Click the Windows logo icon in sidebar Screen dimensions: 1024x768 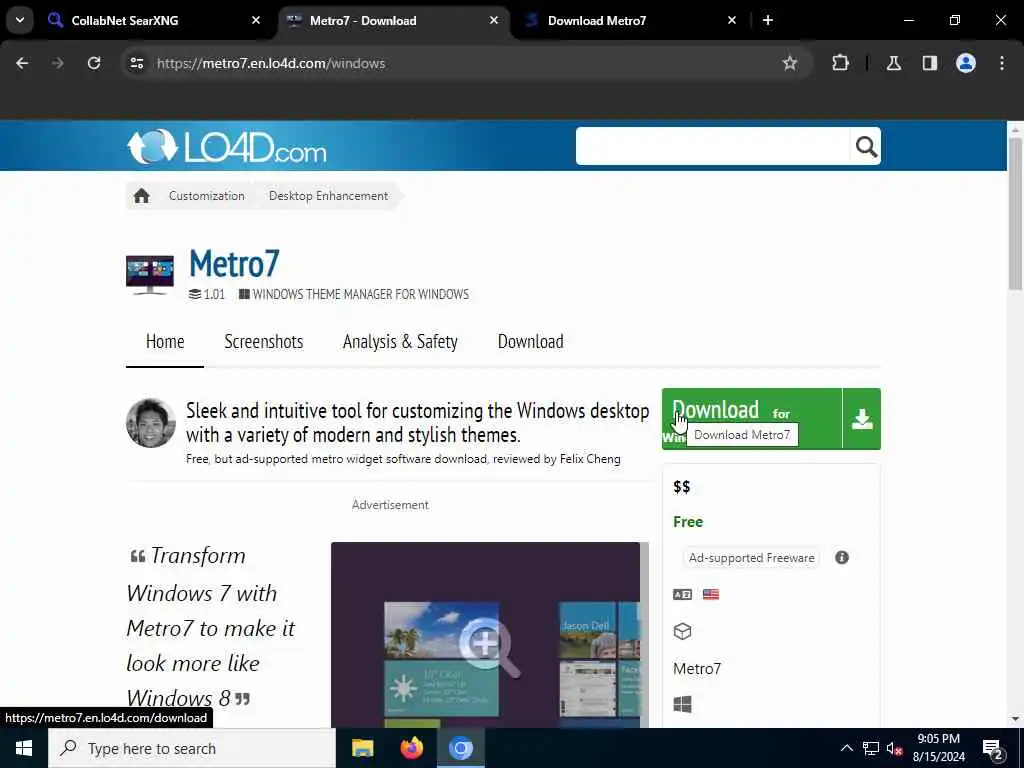tap(682, 704)
